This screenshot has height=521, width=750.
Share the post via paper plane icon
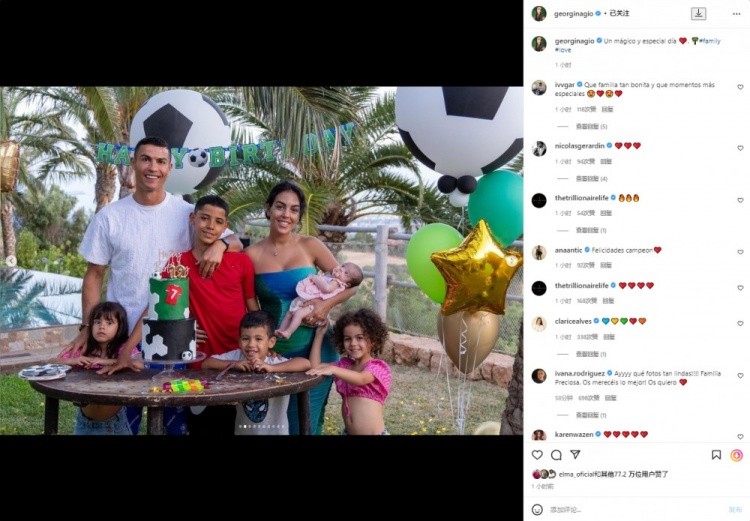(x=575, y=454)
